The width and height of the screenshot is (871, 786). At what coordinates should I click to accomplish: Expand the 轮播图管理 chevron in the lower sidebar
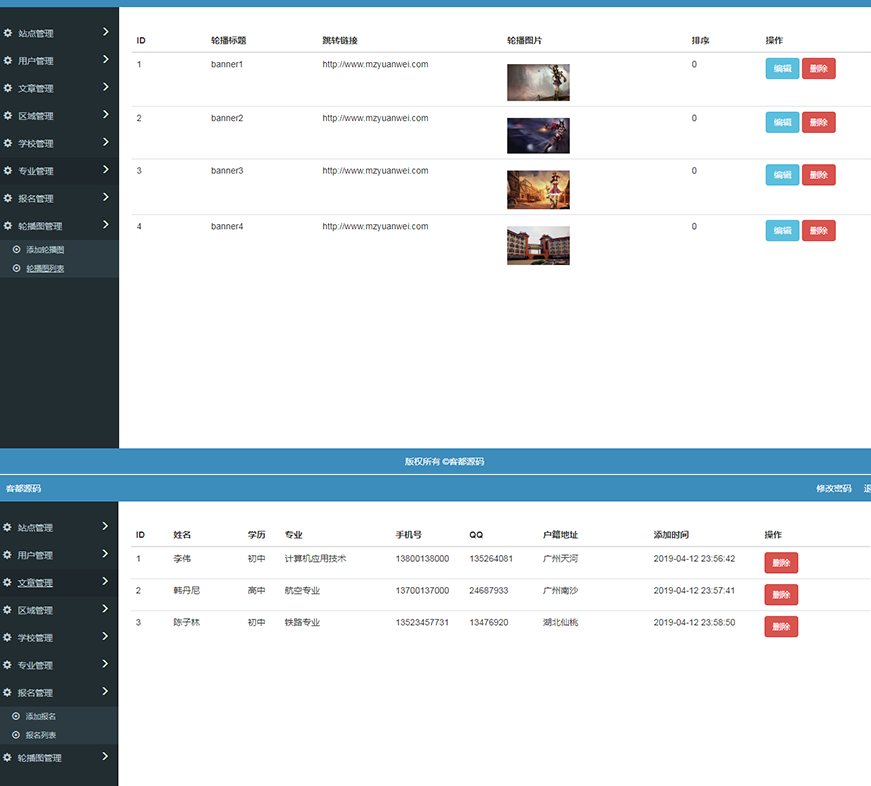click(105, 757)
